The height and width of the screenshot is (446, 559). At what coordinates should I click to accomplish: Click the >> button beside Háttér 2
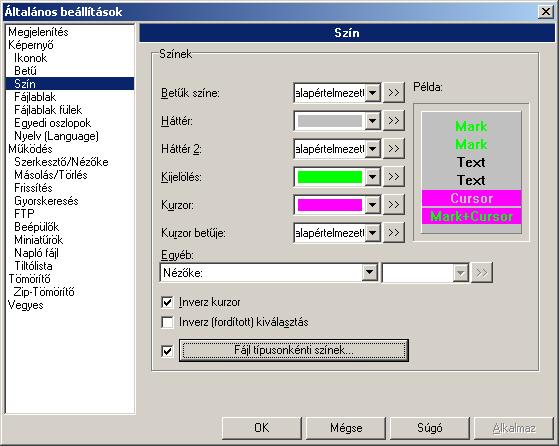394,149
